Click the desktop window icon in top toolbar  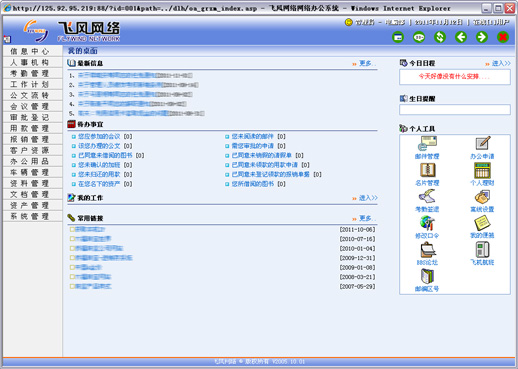pyautogui.click(x=398, y=37)
